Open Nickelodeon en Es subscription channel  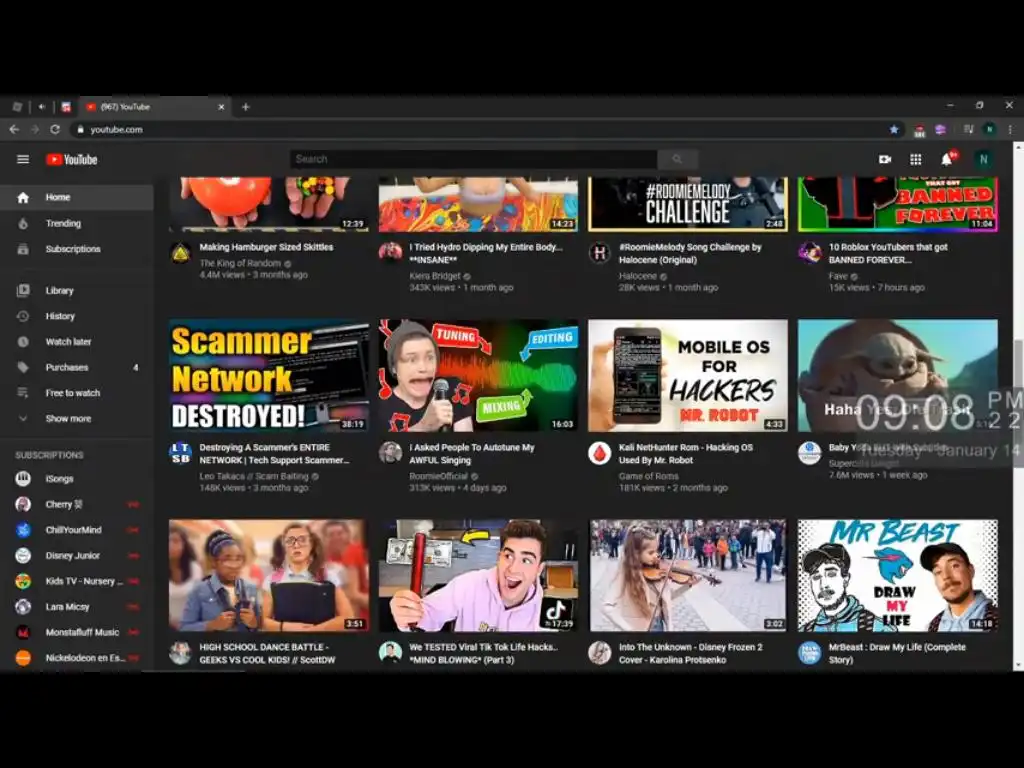pyautogui.click(x=76, y=658)
